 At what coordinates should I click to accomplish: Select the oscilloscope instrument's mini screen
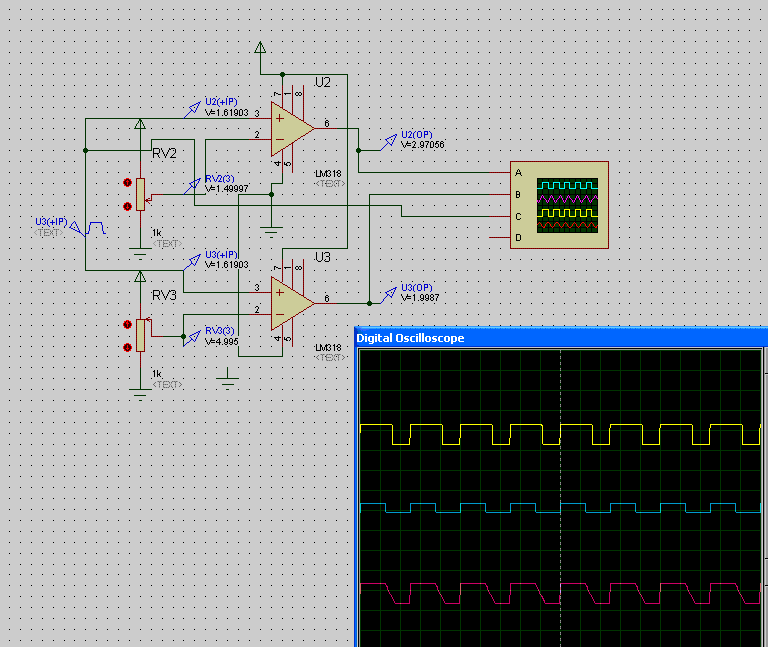(x=567, y=206)
